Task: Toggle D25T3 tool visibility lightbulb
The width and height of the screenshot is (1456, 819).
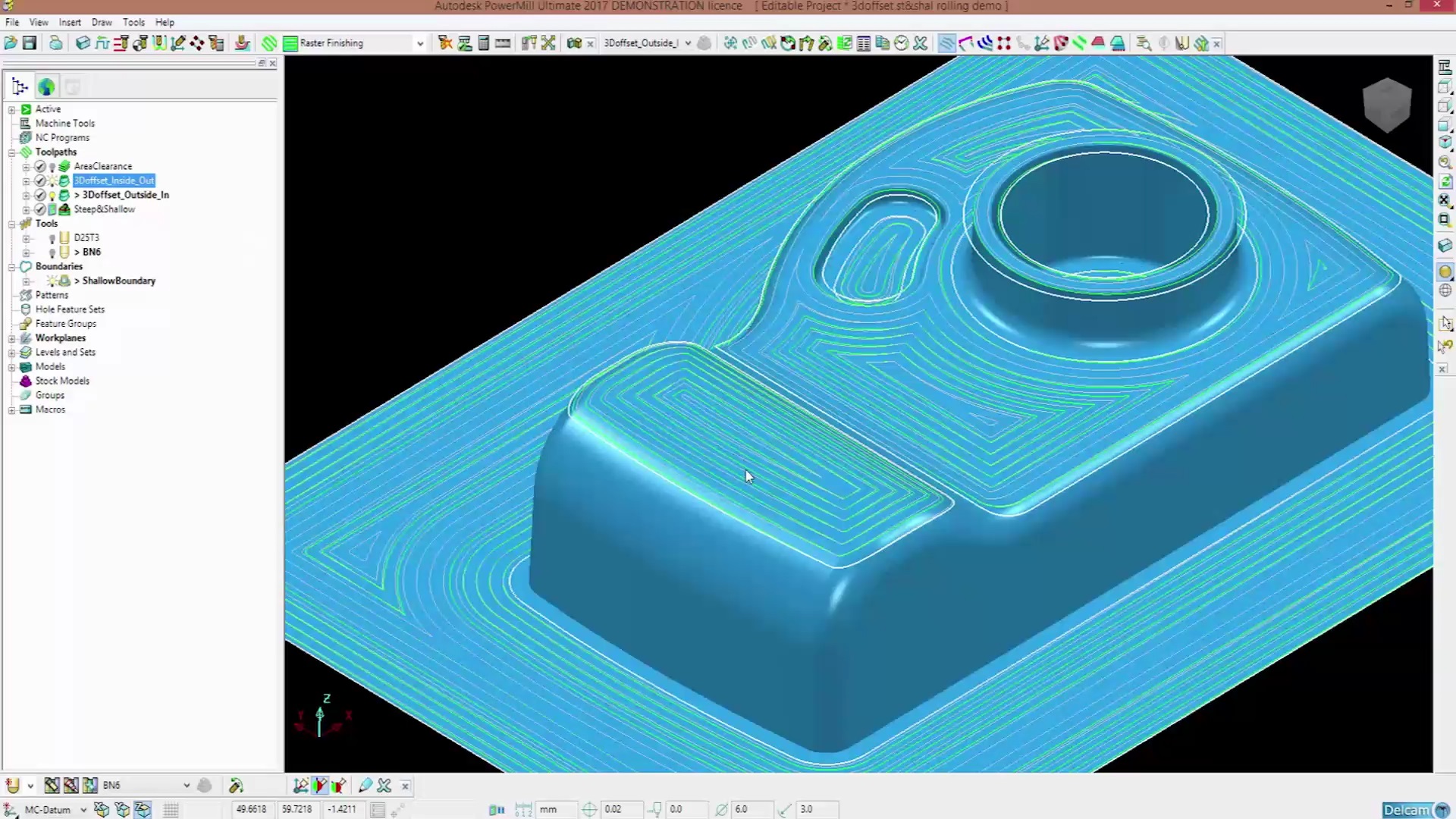Action: (52, 238)
